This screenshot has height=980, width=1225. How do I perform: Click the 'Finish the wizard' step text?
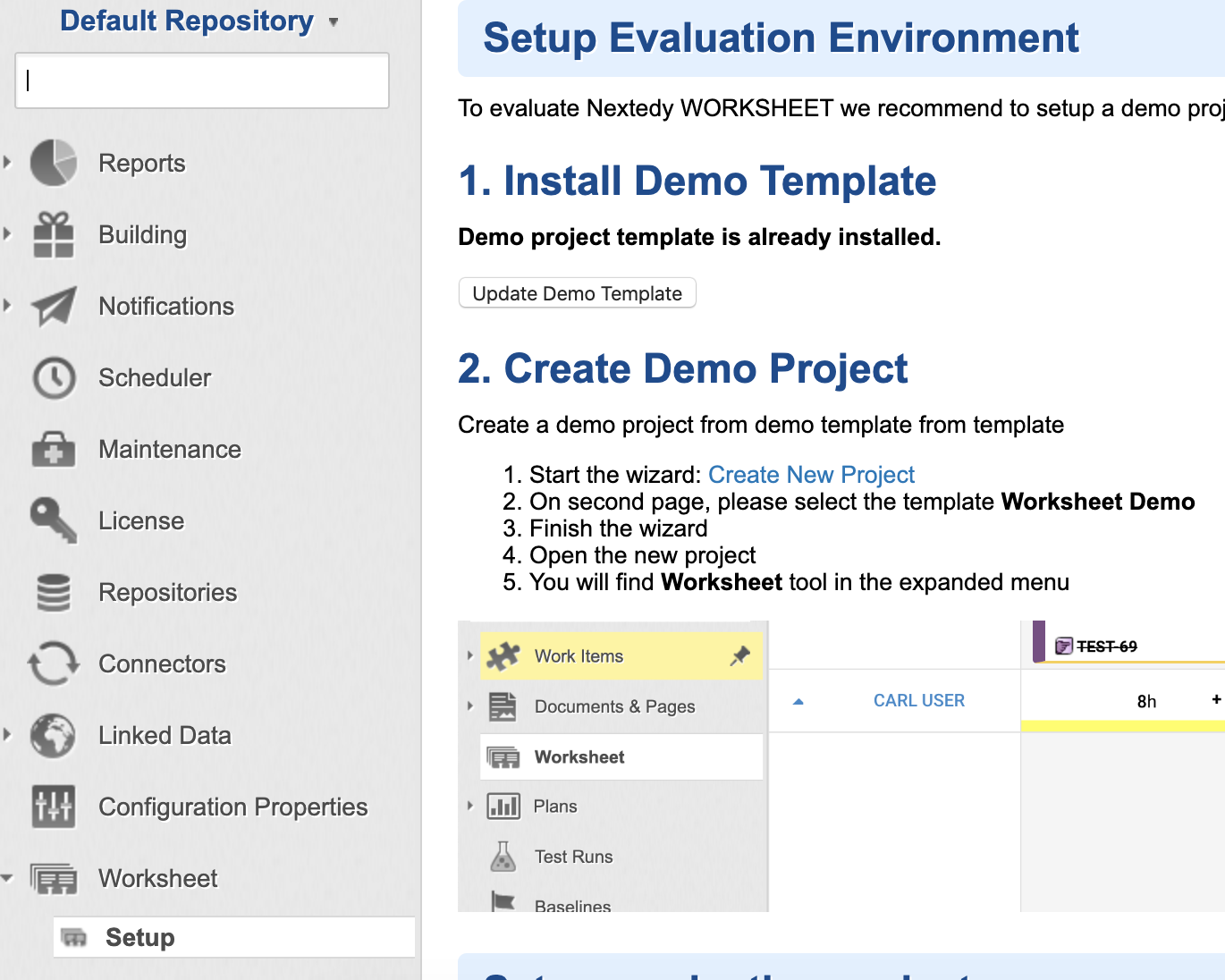tap(618, 528)
